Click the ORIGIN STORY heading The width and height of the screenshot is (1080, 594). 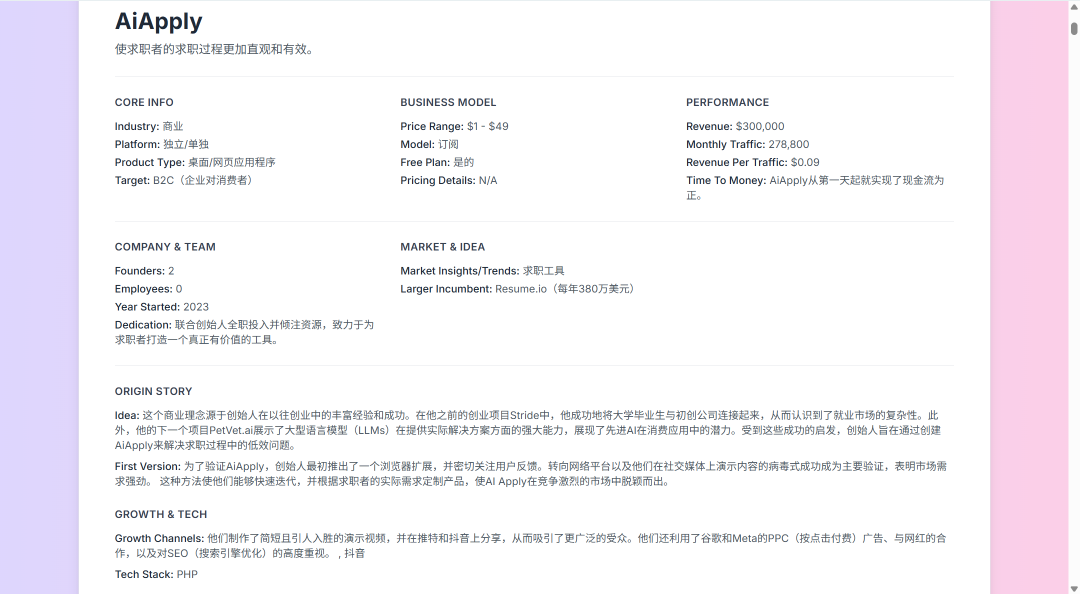(154, 391)
